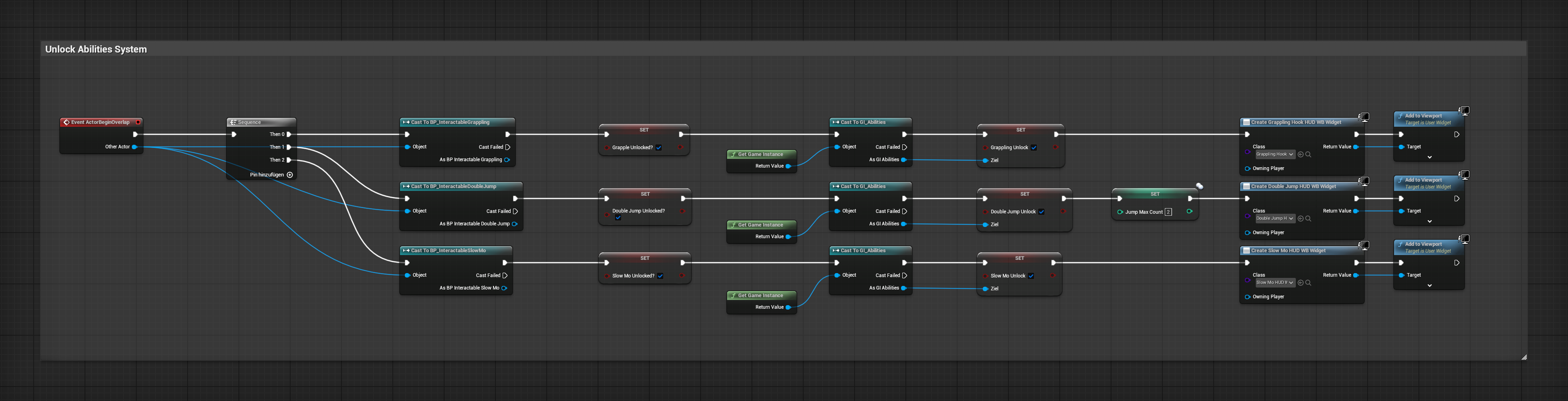This screenshot has width=1568, height=401.
Task: Select the Event ActorBeginOverlap node title
Action: pos(101,122)
